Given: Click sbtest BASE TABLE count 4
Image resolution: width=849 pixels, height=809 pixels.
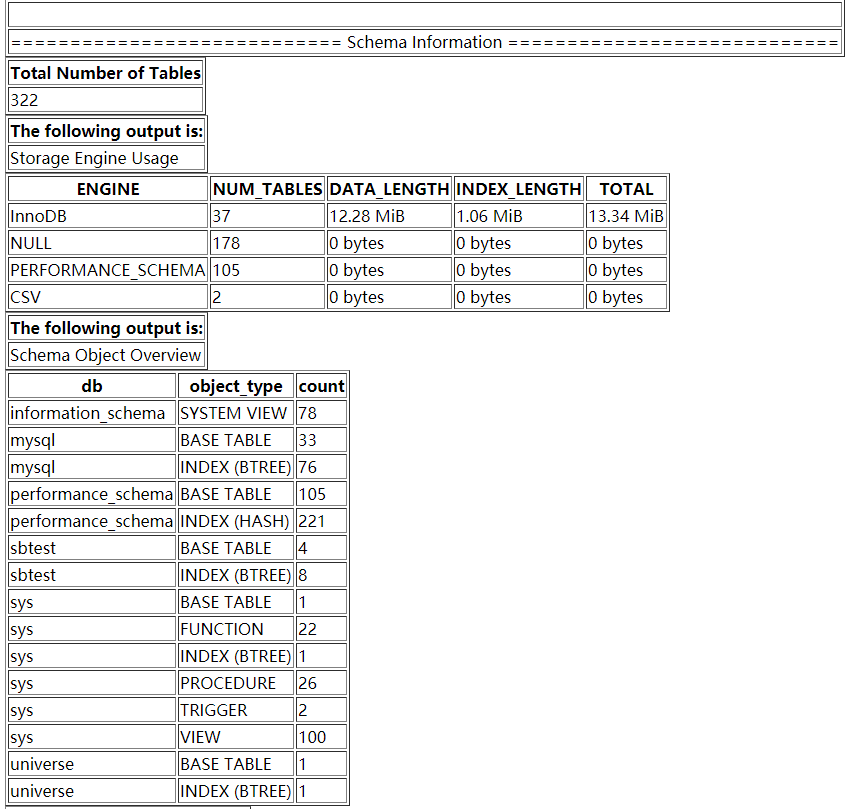Looking at the screenshot, I should 322,548.
